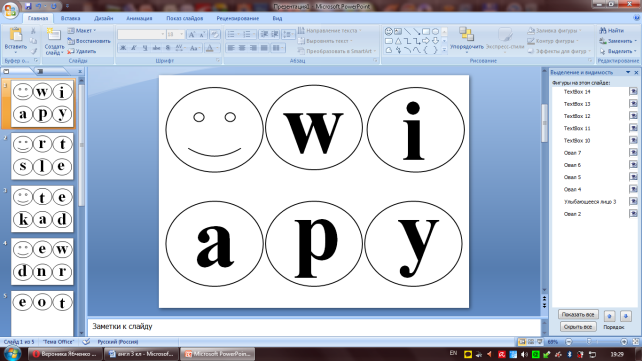The image size is (642, 361).
Task: Open the Направление текста dropdown
Action: tap(330, 31)
